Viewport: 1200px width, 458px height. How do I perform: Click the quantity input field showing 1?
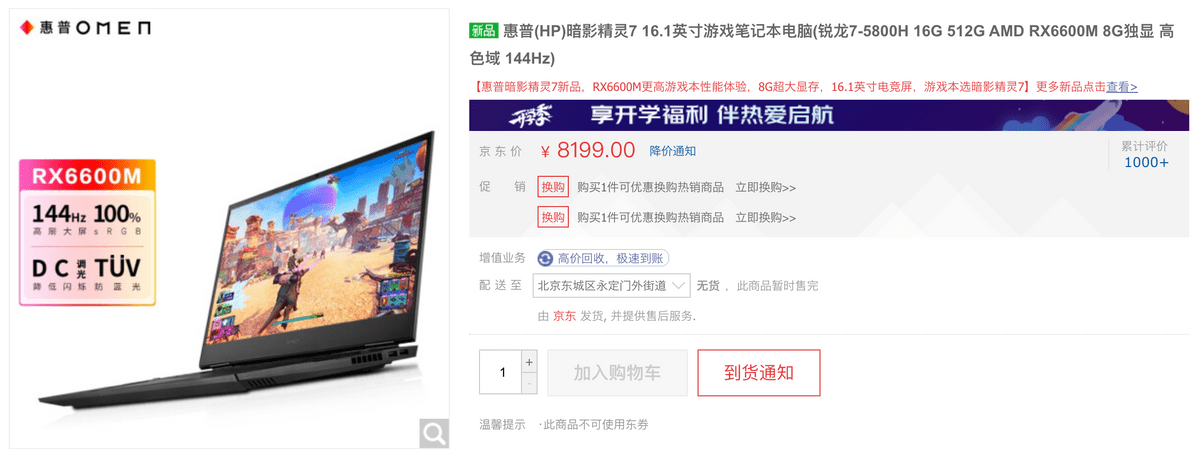pyautogui.click(x=501, y=373)
